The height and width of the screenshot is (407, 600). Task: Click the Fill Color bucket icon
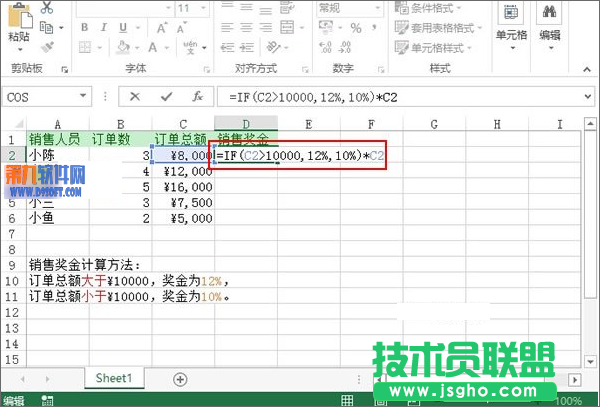click(x=123, y=47)
